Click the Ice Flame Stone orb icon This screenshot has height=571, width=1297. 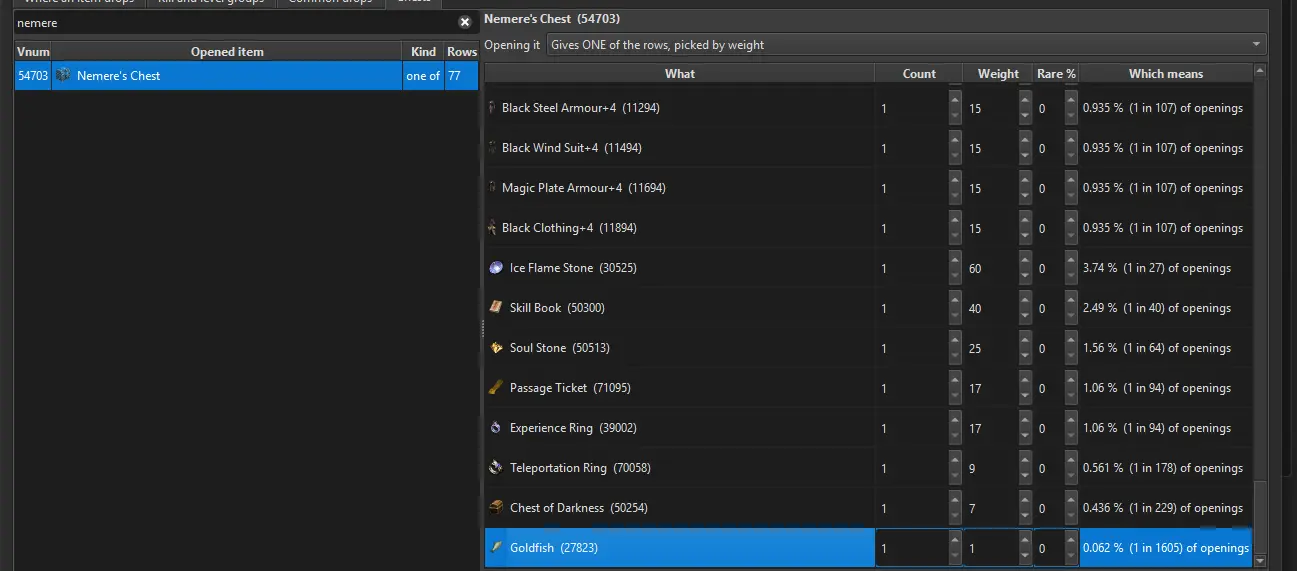click(496, 267)
